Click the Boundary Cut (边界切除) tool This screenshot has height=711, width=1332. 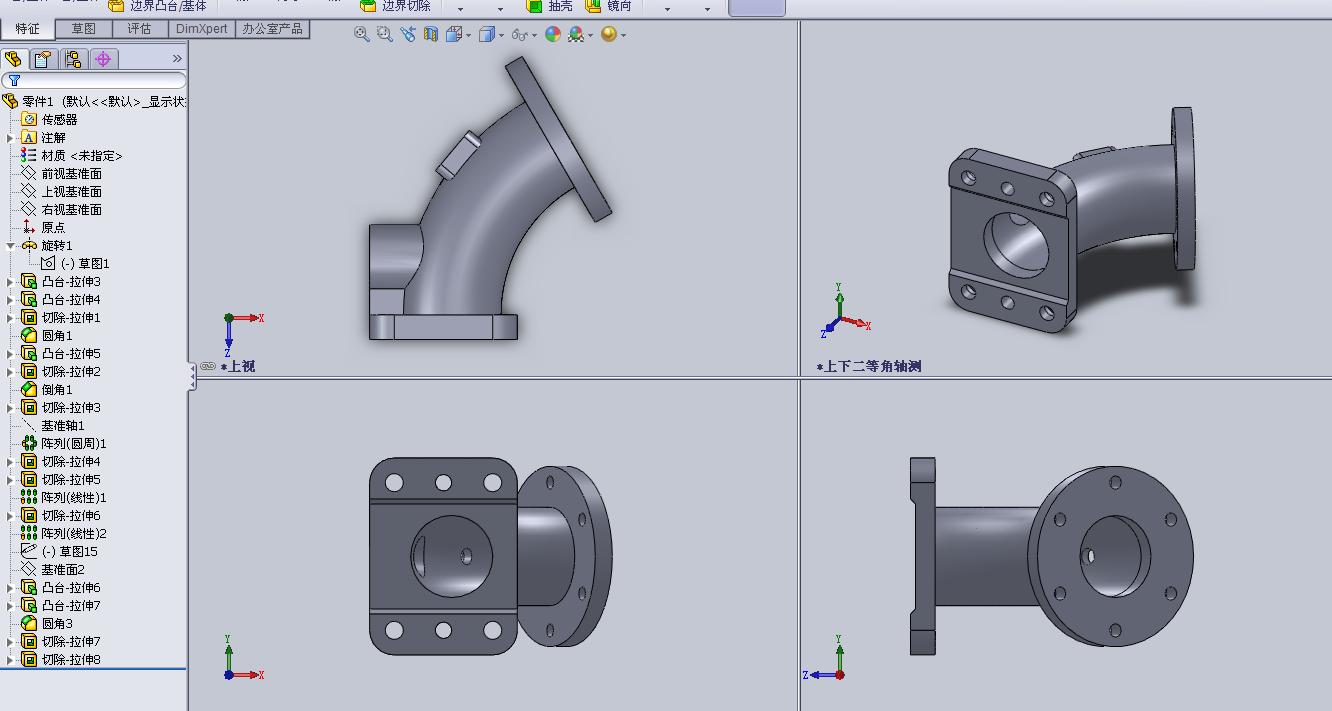coord(394,5)
